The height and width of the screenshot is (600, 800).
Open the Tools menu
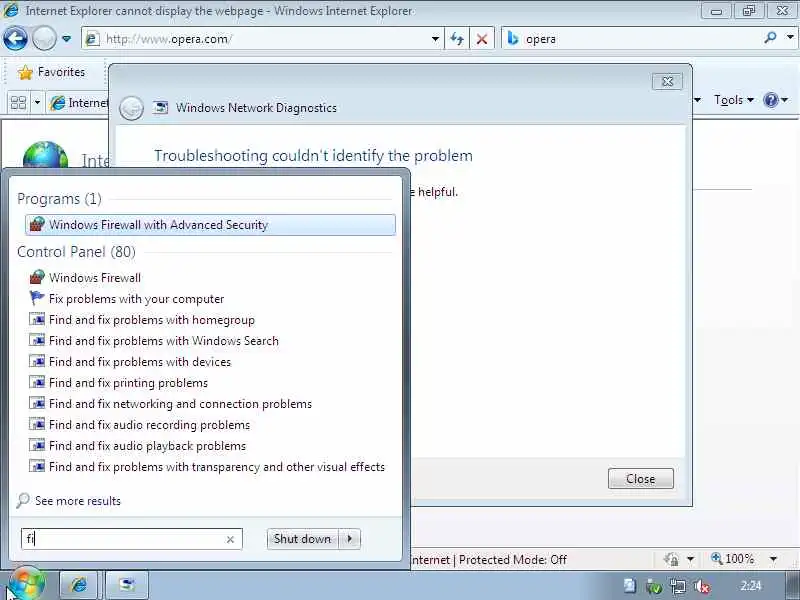pos(734,100)
